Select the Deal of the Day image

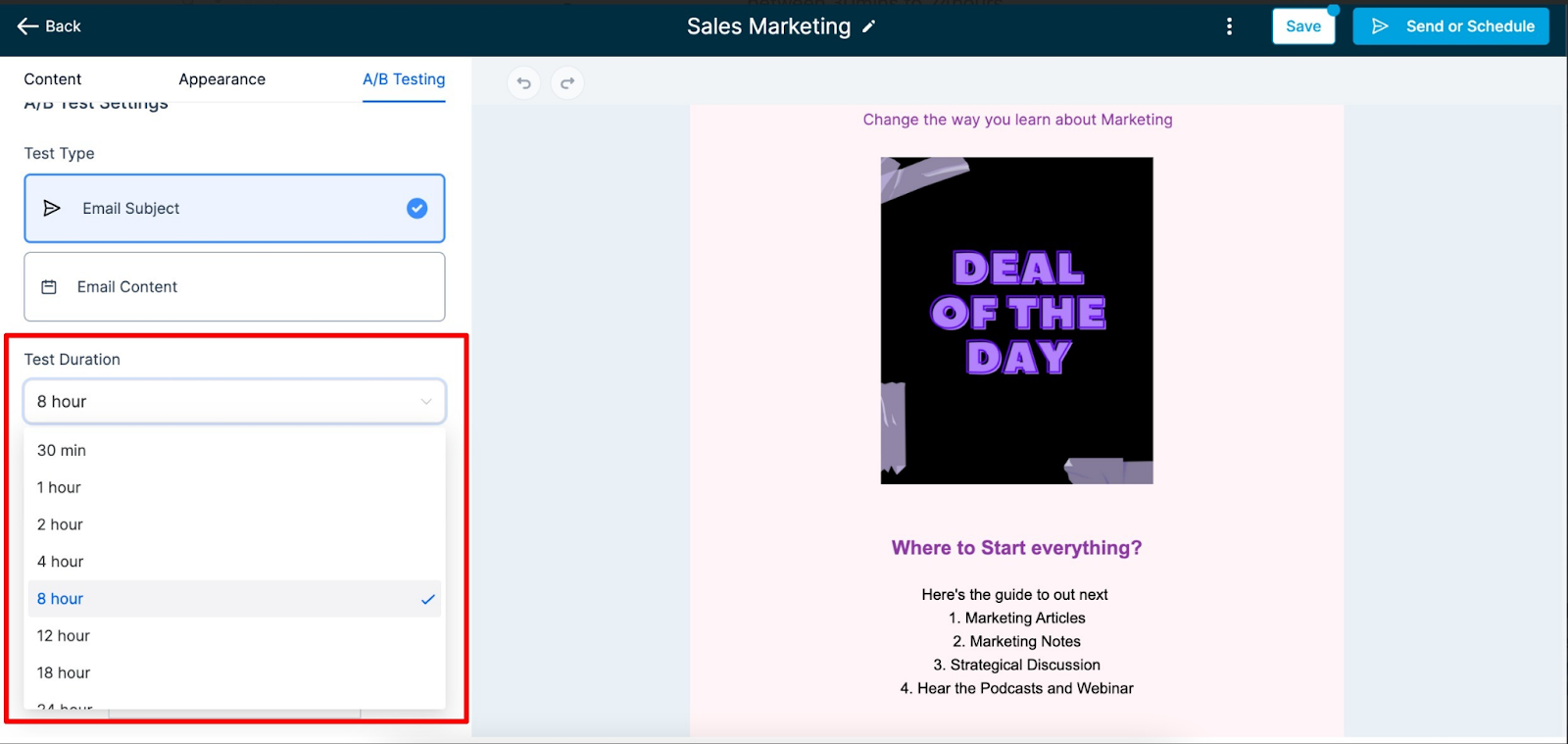click(x=1016, y=321)
